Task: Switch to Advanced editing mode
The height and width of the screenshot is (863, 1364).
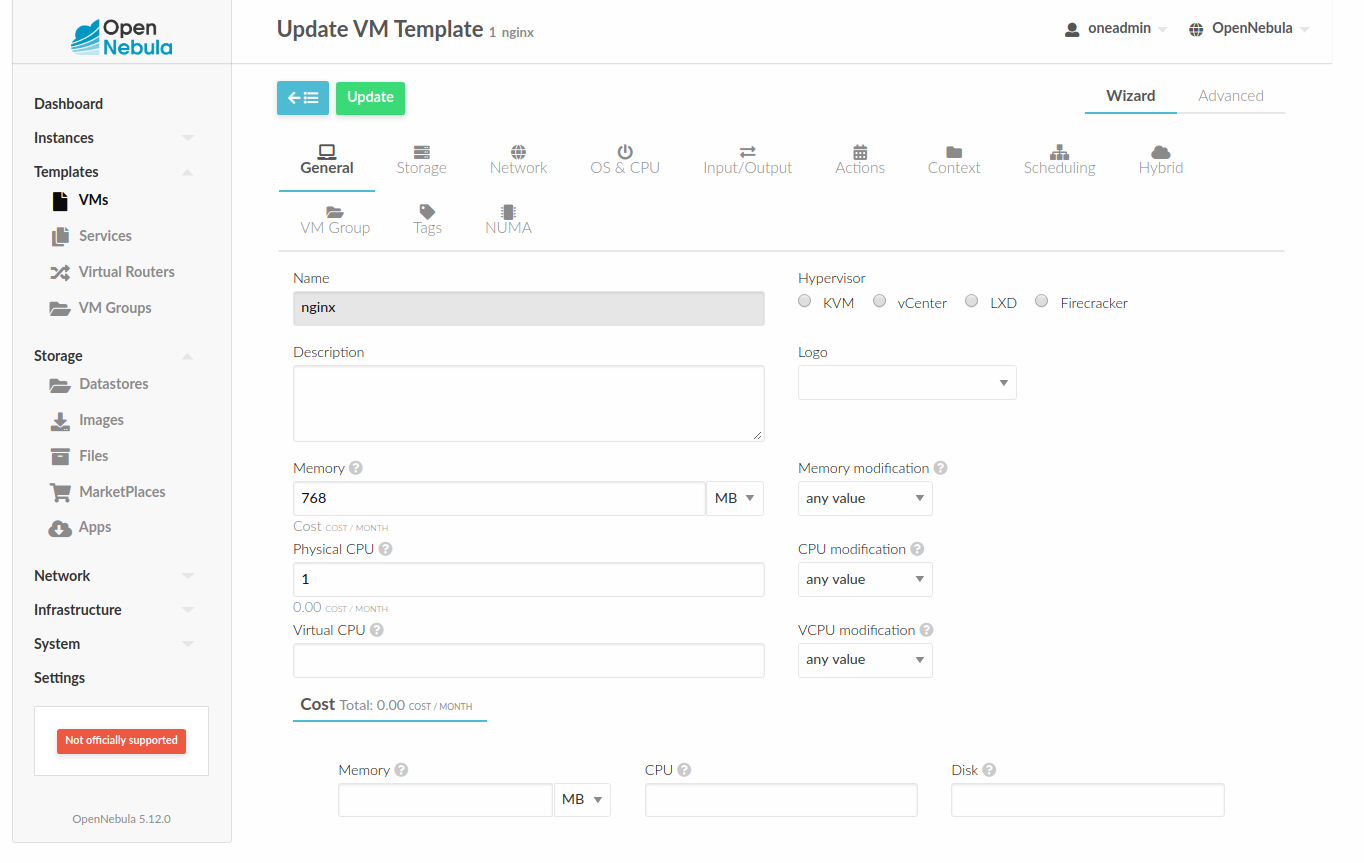Action: coord(1231,96)
